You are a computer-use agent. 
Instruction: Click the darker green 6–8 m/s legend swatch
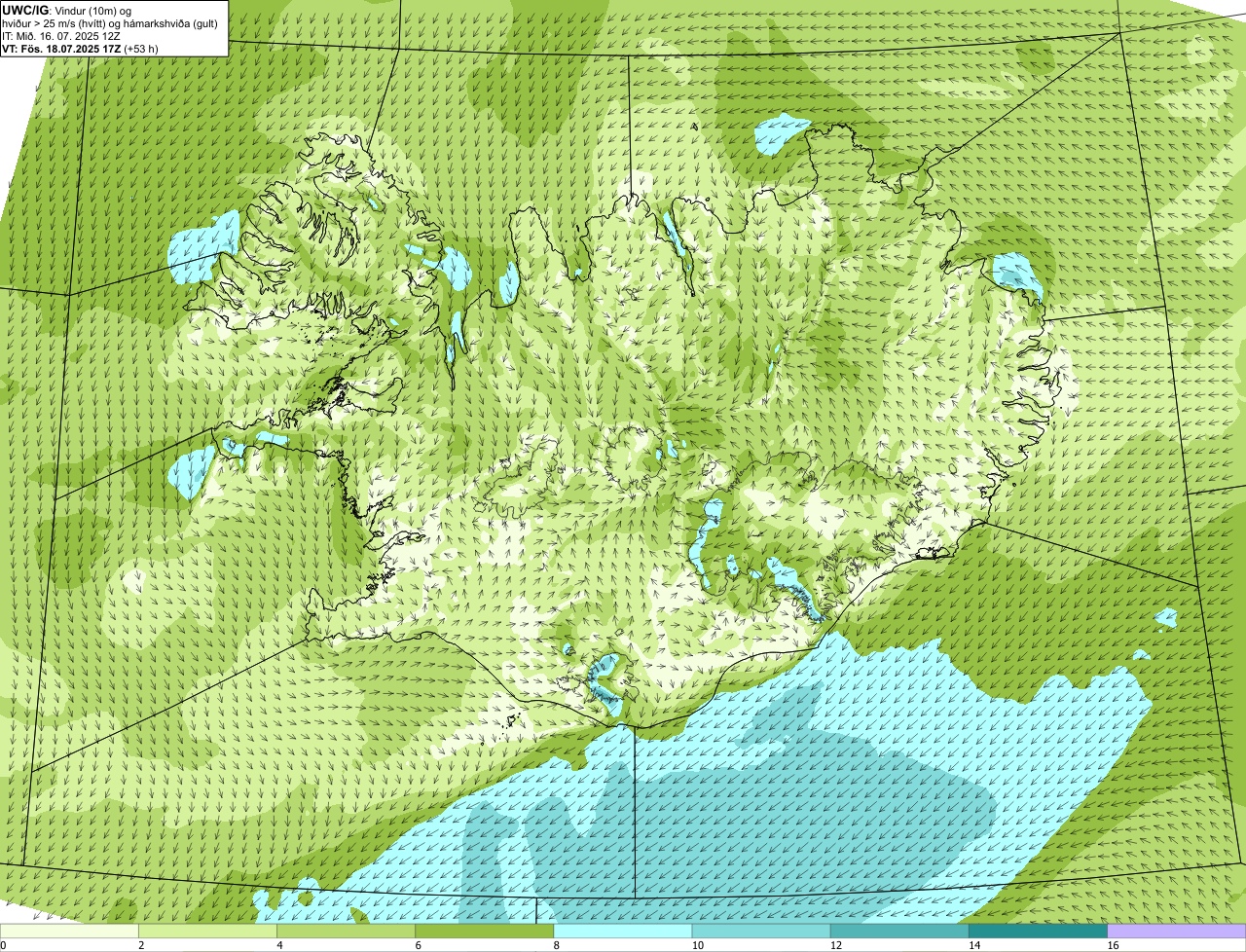coord(485,931)
